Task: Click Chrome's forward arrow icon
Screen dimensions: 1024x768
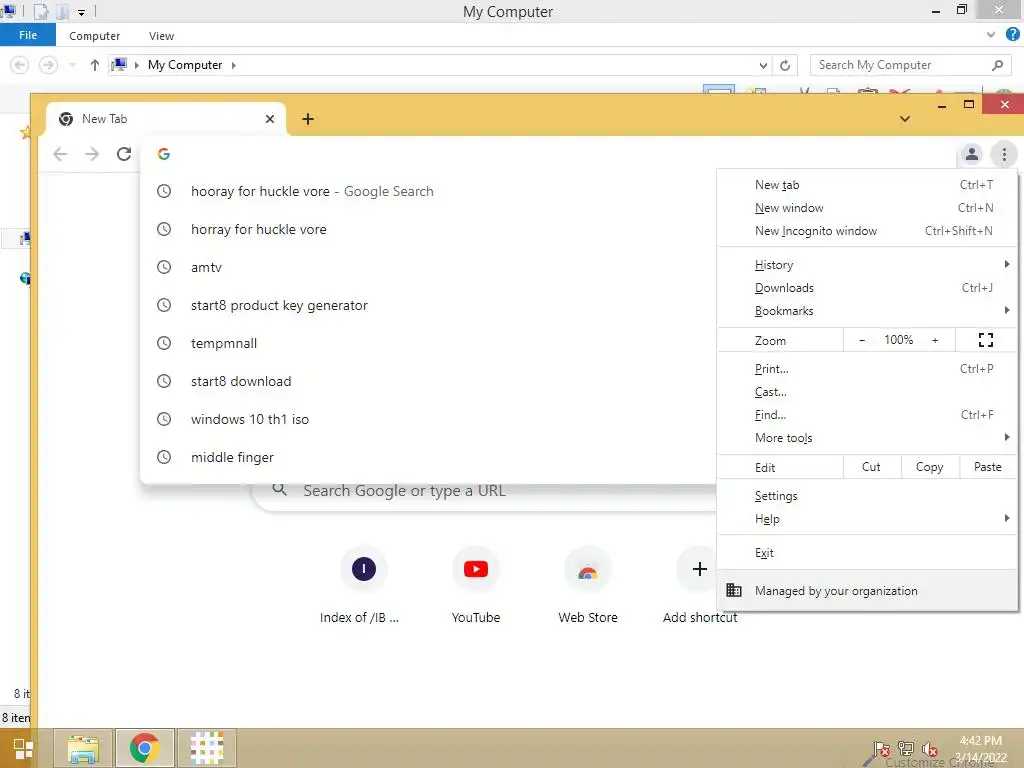Action: (x=92, y=154)
